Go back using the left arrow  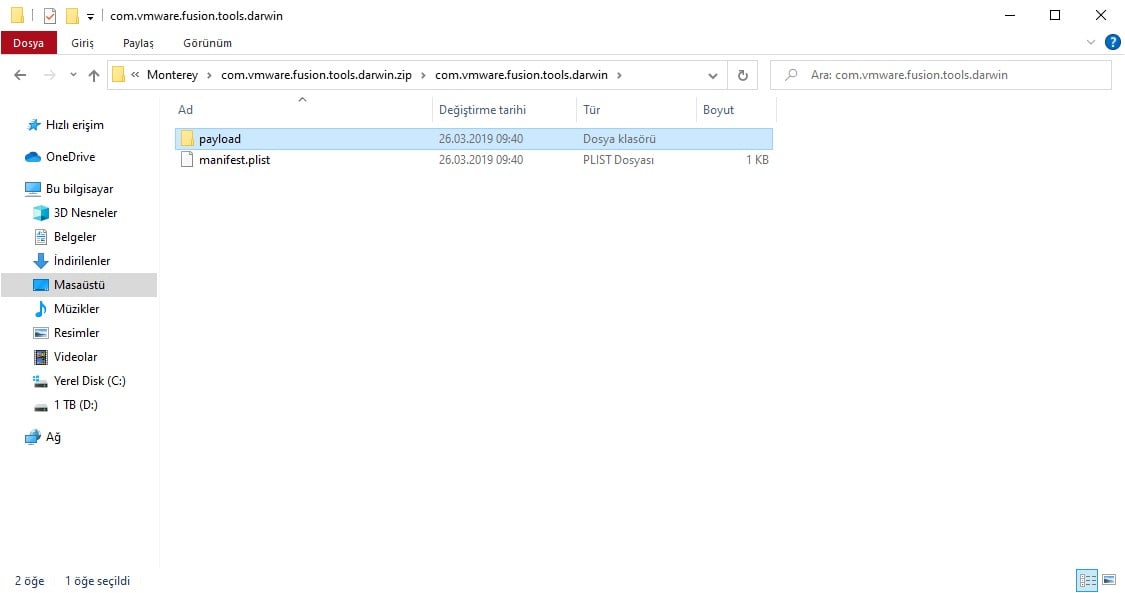click(x=20, y=75)
